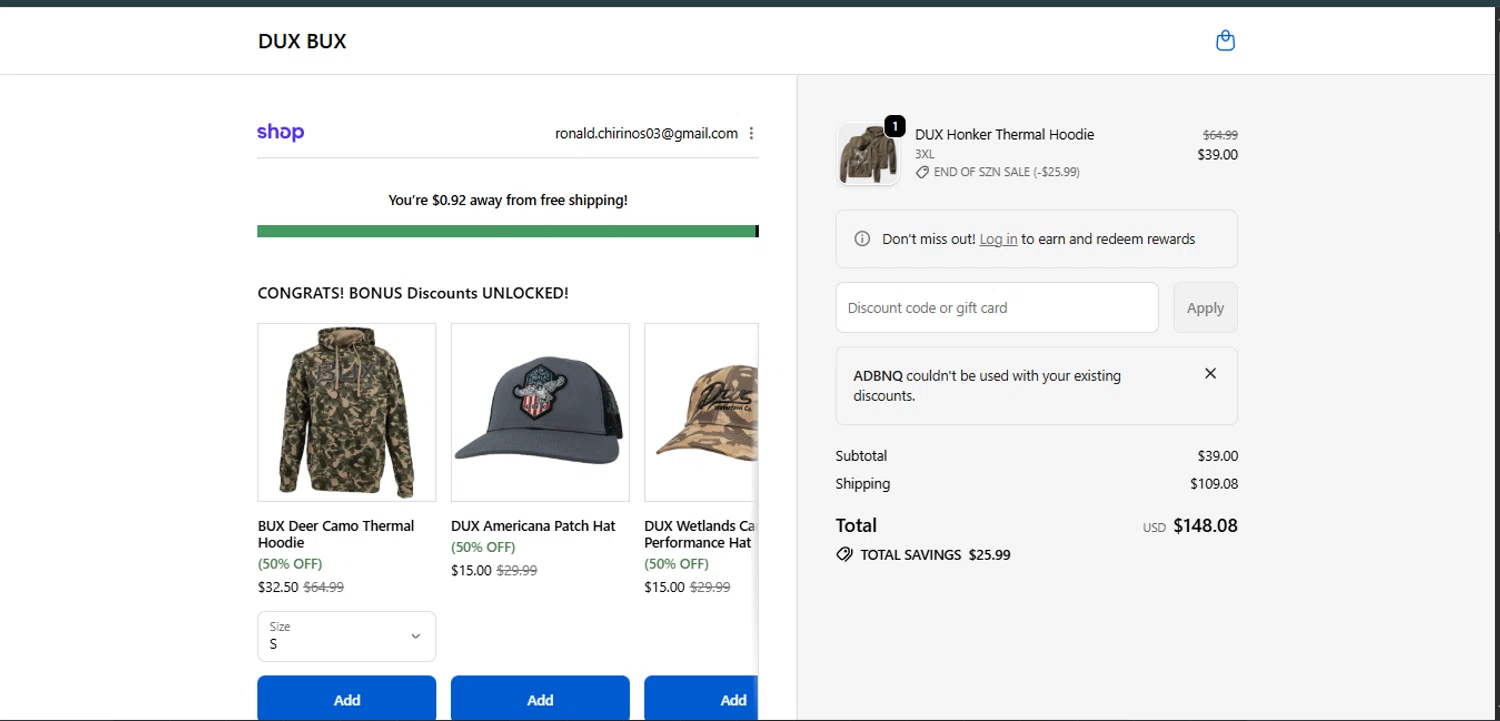Open the Size dropdown for Deer Camo hoodie
The image size is (1500, 721).
pos(346,636)
